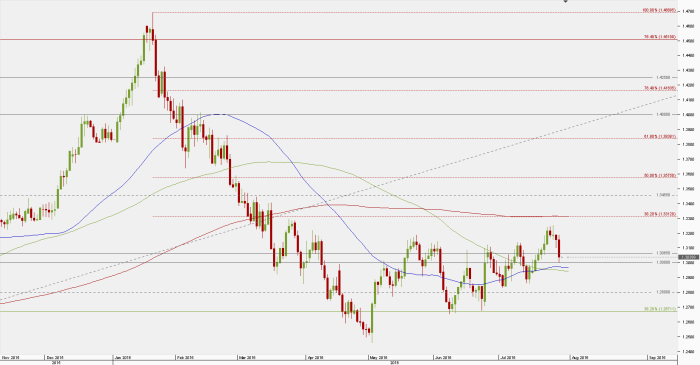Select the dashed line label near 1.3450

pos(663,195)
